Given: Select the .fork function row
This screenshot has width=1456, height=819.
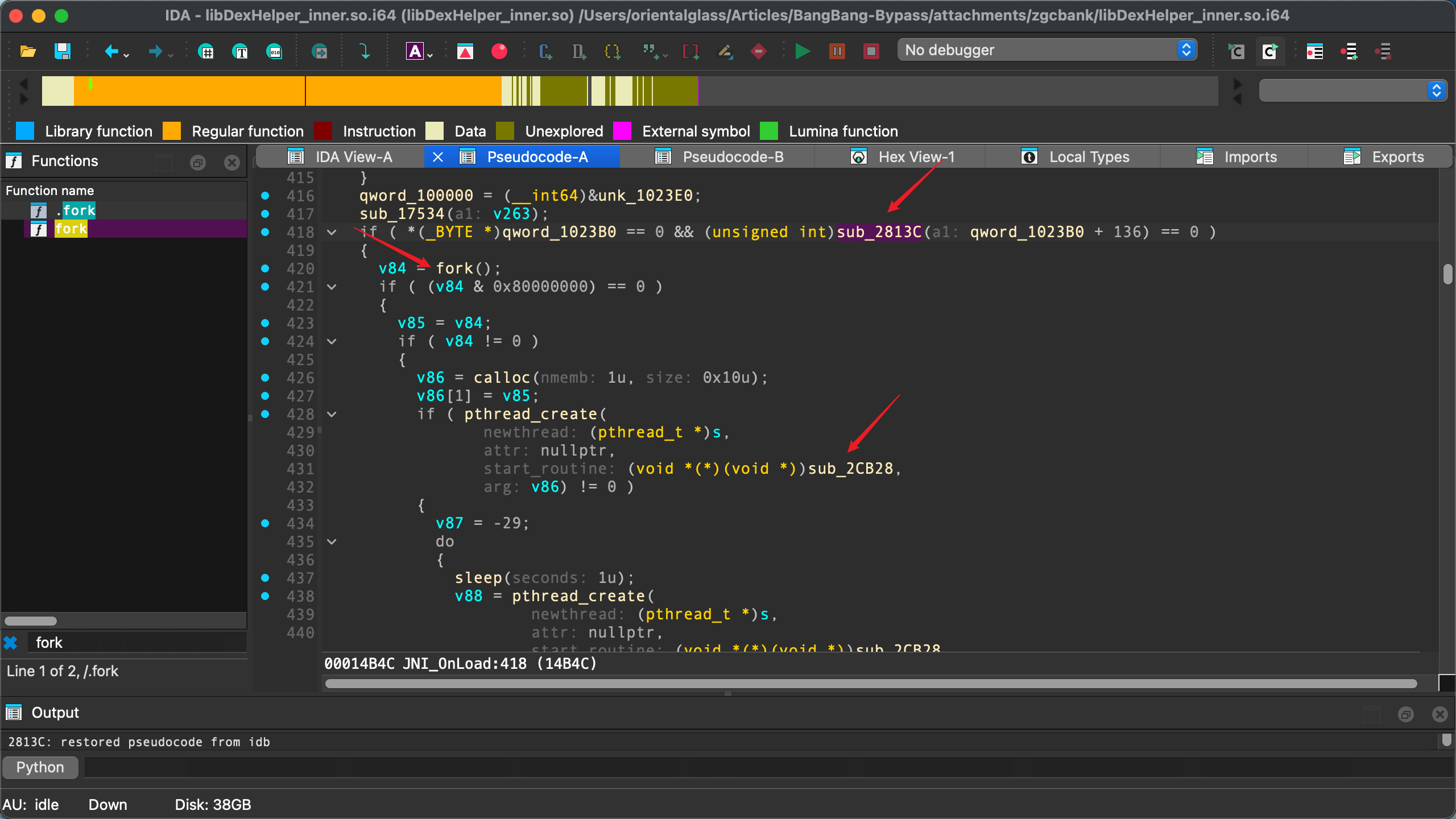Looking at the screenshot, I should point(124,210).
